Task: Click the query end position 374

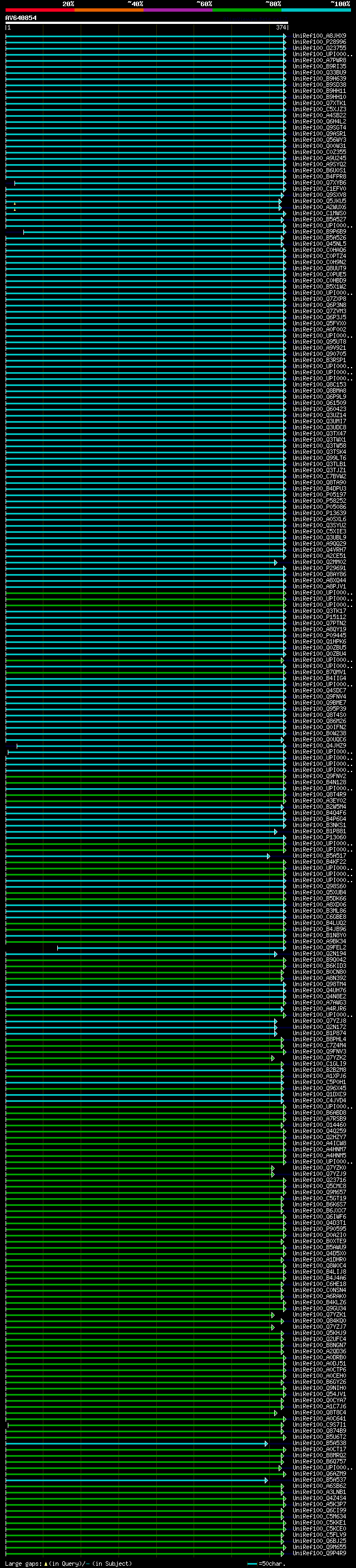Action: click(281, 27)
